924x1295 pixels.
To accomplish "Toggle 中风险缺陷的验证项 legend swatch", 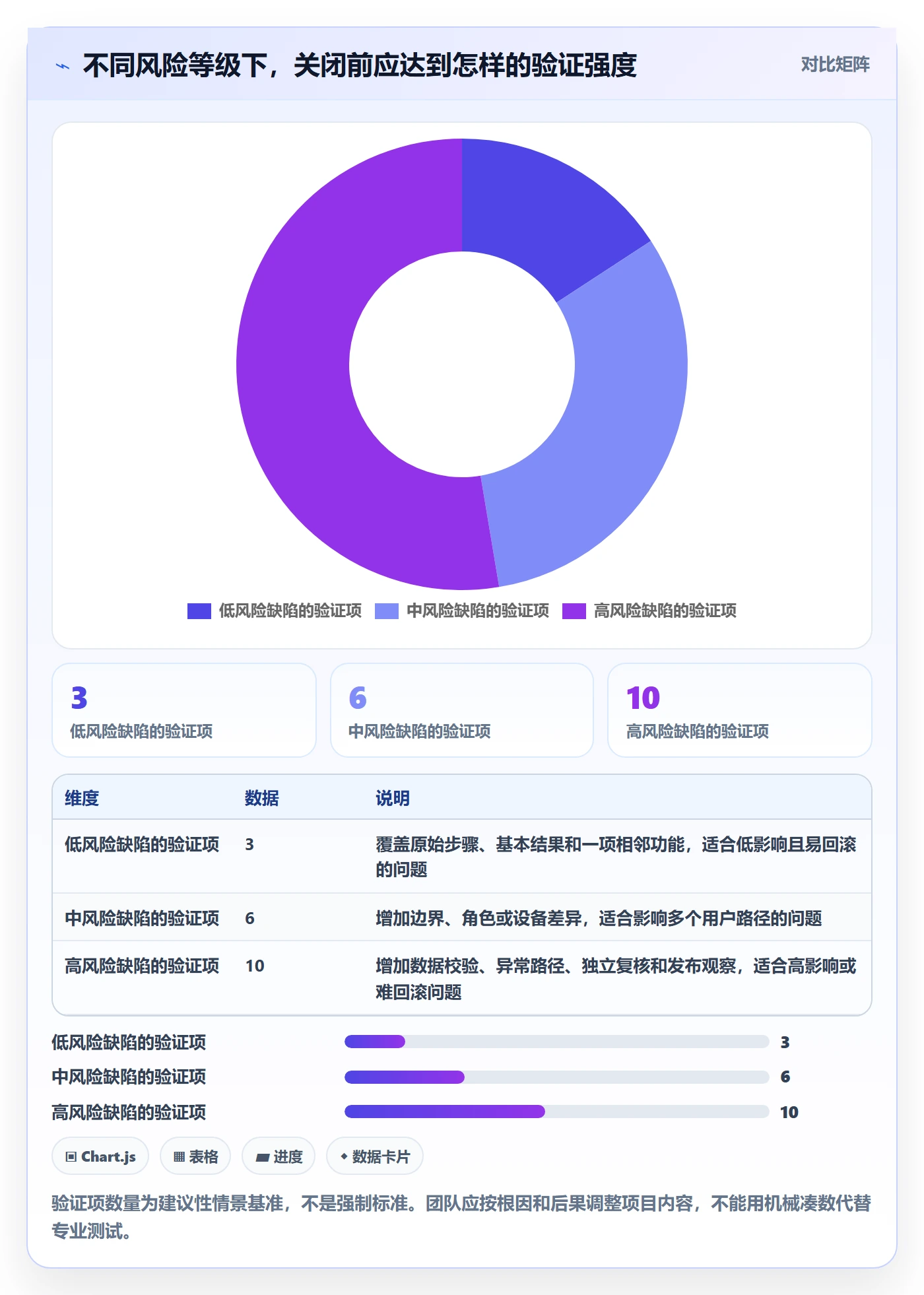I will point(386,611).
